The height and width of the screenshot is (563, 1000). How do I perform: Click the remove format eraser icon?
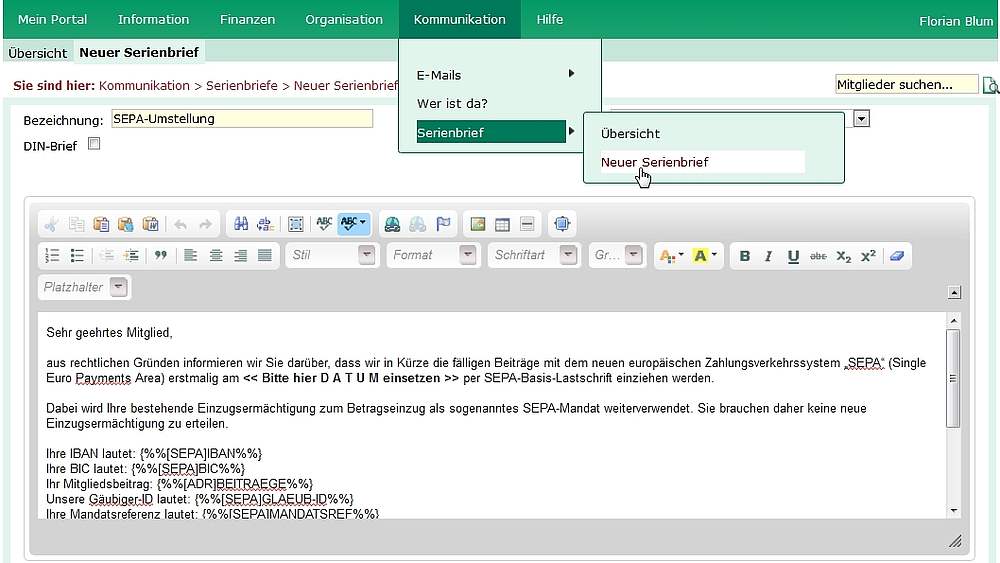(x=896, y=256)
